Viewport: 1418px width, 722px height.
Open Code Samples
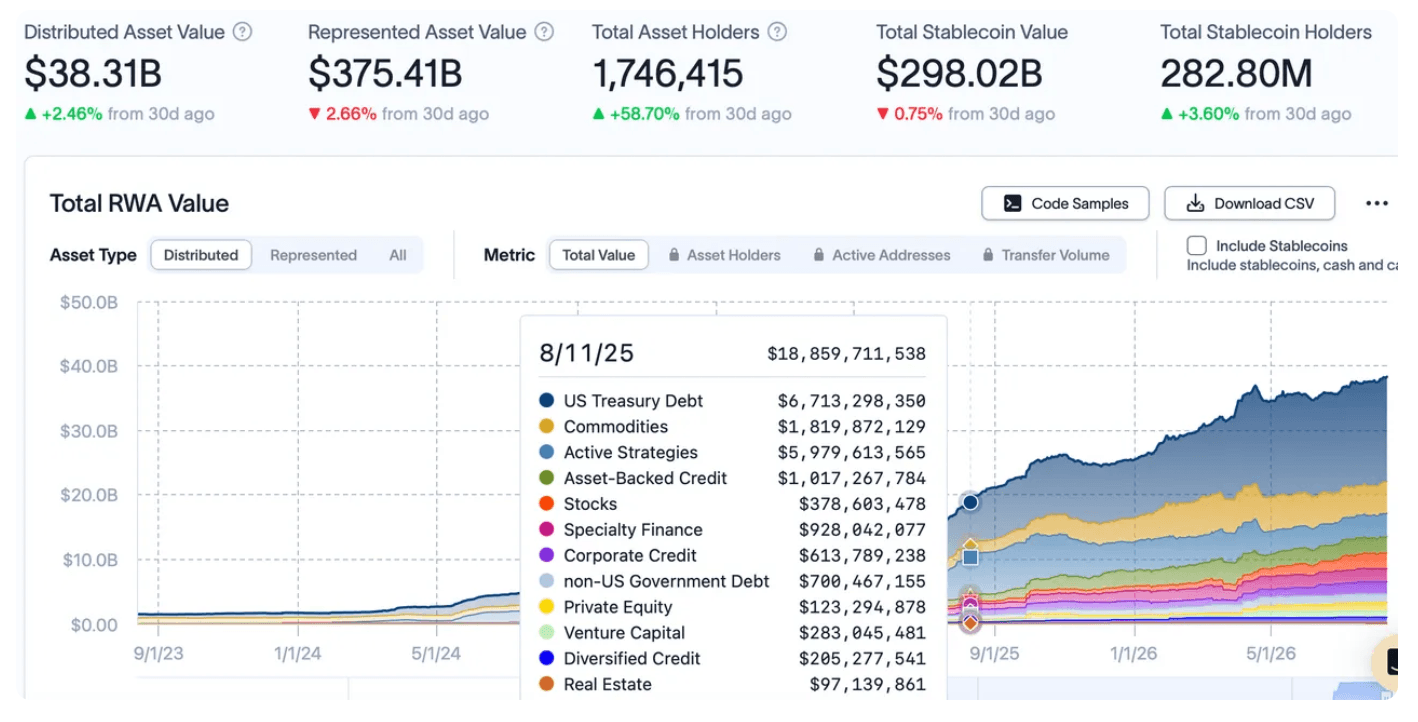[x=1066, y=203]
